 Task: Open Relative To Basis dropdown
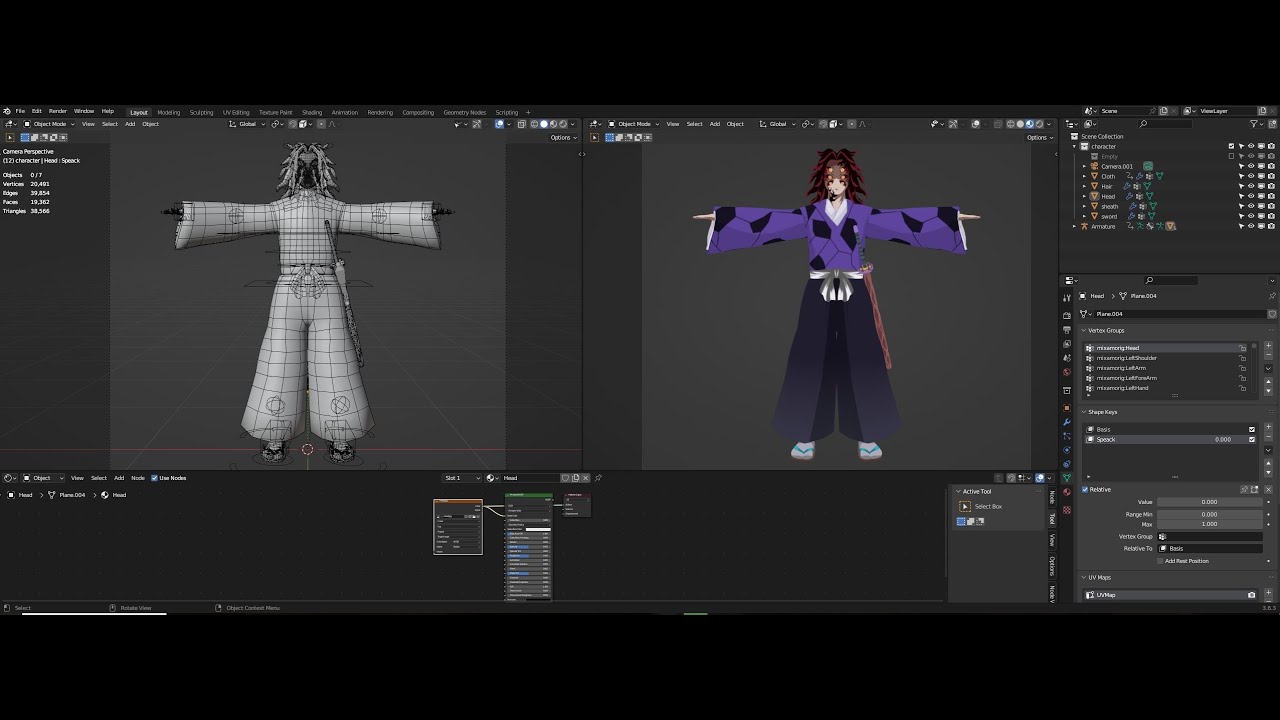[x=1209, y=548]
